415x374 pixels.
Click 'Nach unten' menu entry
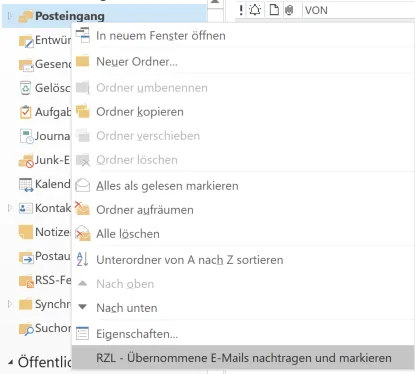243,308
